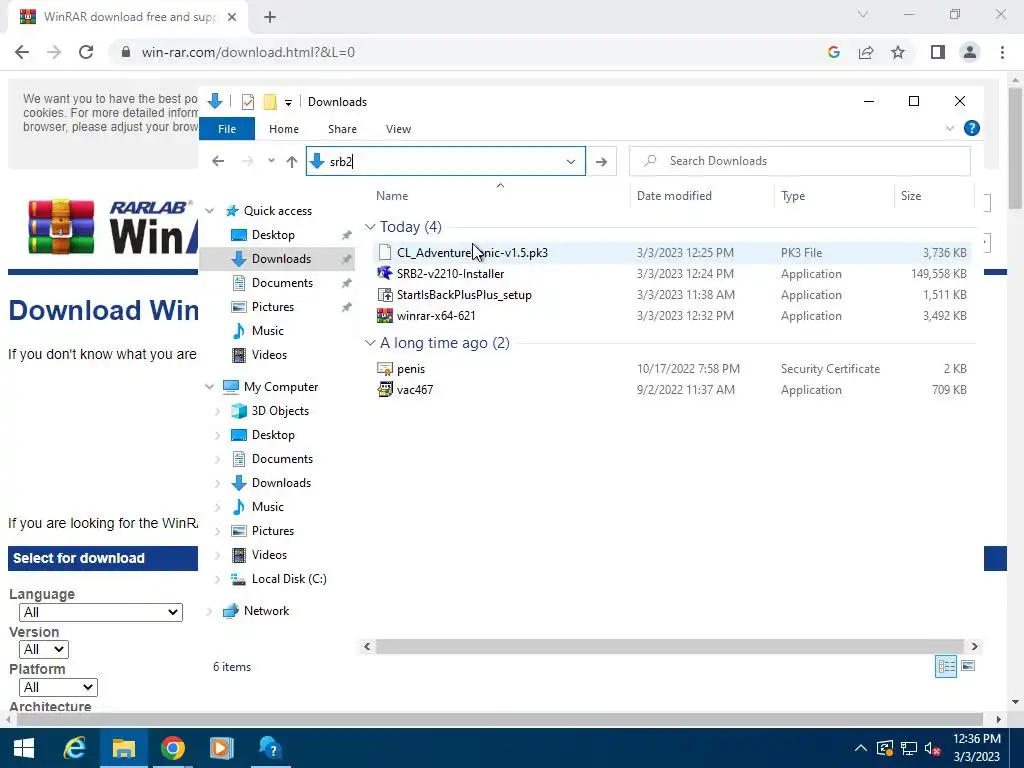1024x768 pixels.
Task: Open Pictures under Quick access
Action: [x=272, y=307]
